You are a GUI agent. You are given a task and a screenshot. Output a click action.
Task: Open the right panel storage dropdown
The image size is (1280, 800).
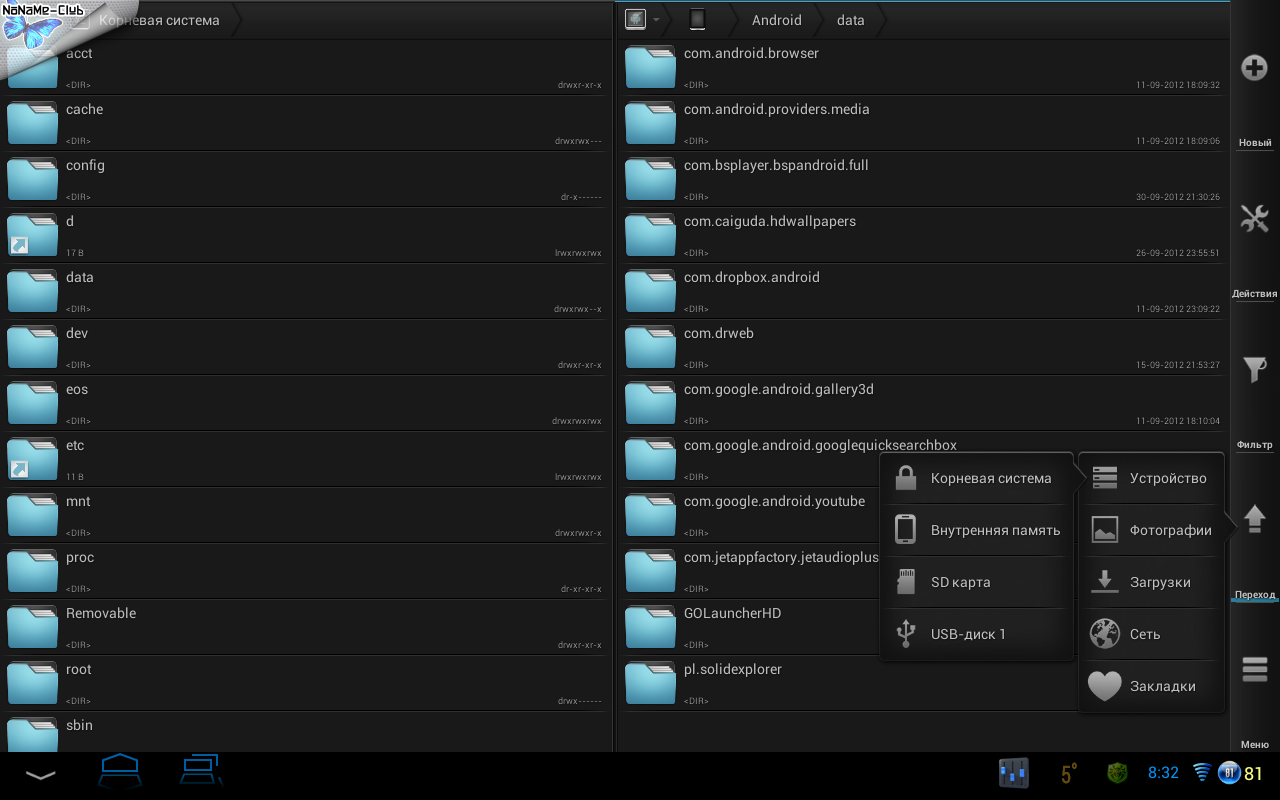click(642, 20)
